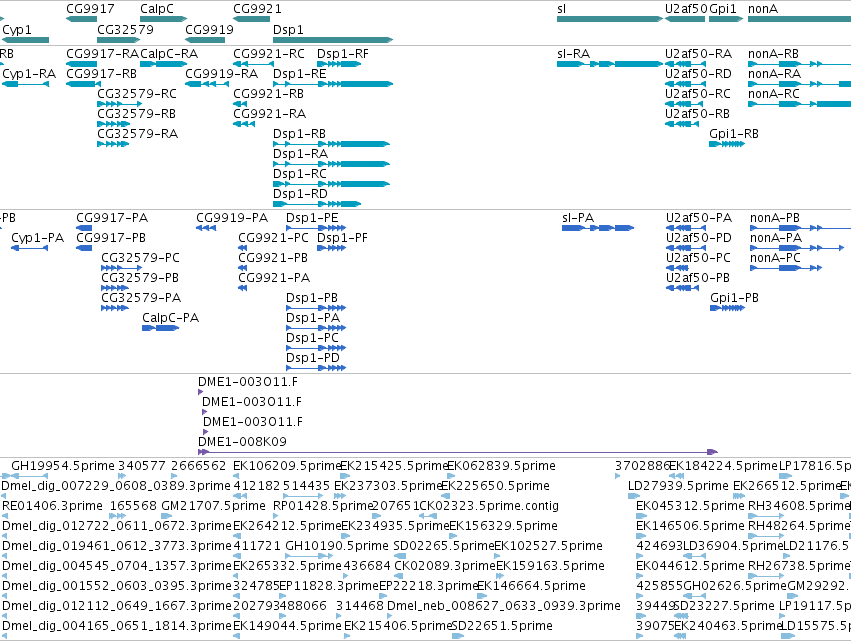Click the CG32579 gene label
851x641 pixels.
pos(125,29)
